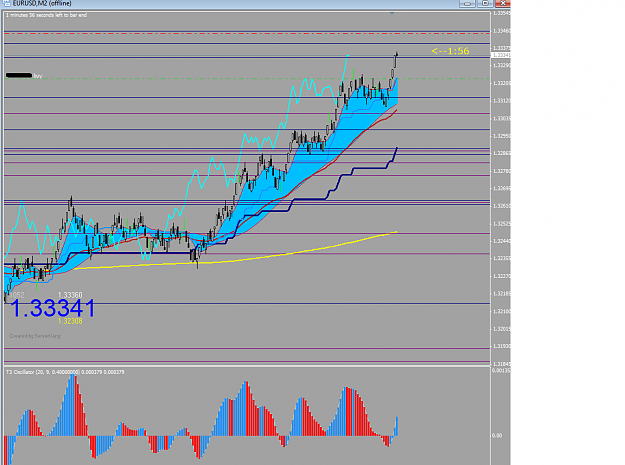Click the white 1.33360 price label
Viewport: 625px width, 465px height.
tap(70, 295)
